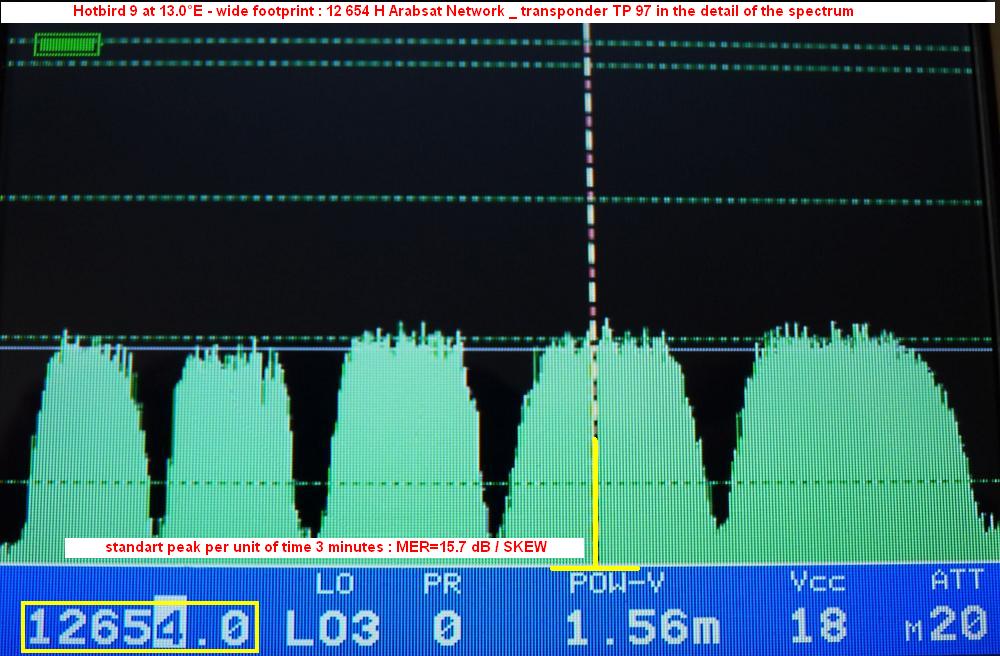This screenshot has width=1000, height=656.
Task: Click the POW-V reading 1.56m
Action: 642,628
